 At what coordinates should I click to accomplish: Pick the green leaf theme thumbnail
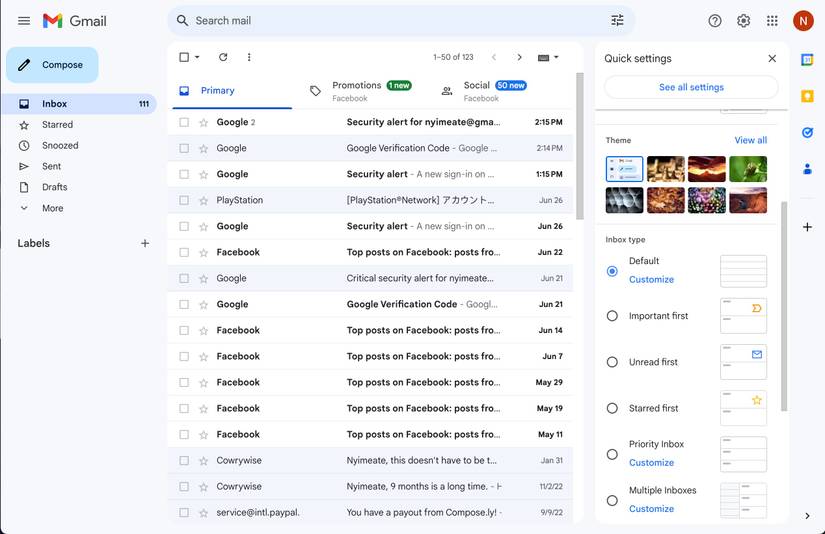(x=747, y=169)
